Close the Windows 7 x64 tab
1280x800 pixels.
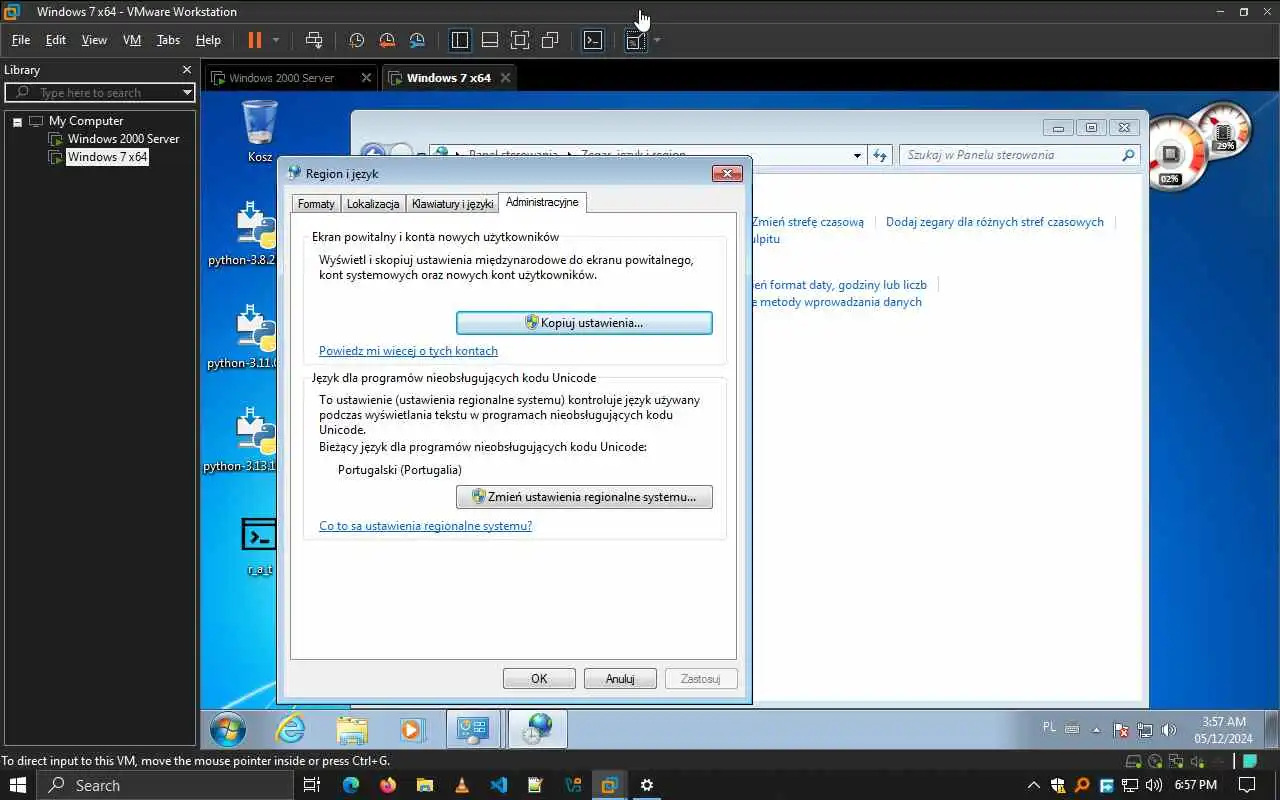(x=505, y=78)
